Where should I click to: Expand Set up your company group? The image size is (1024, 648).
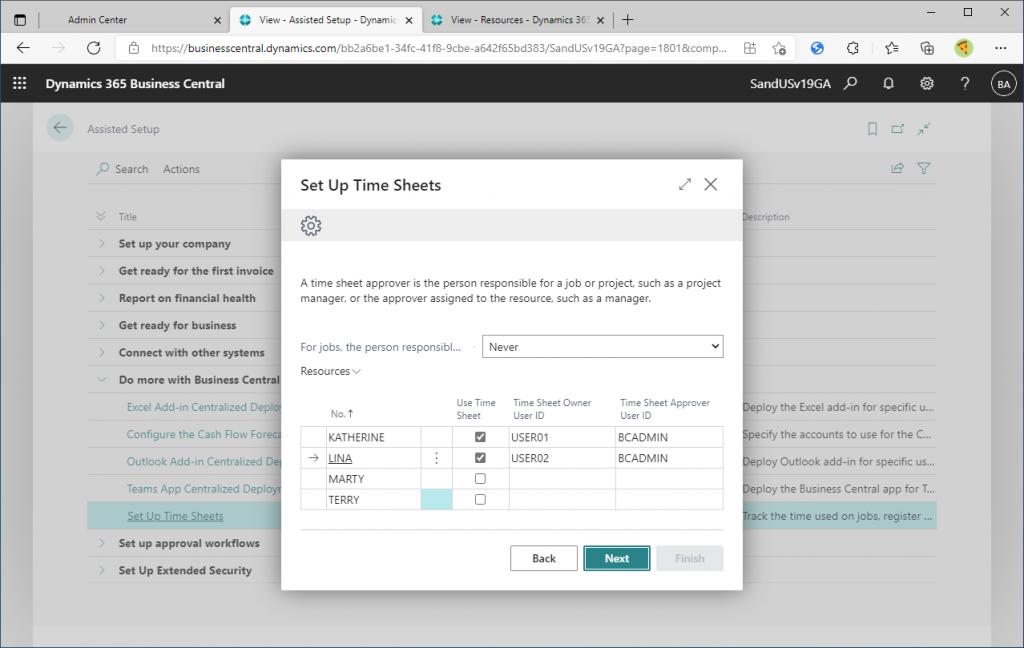pos(102,244)
